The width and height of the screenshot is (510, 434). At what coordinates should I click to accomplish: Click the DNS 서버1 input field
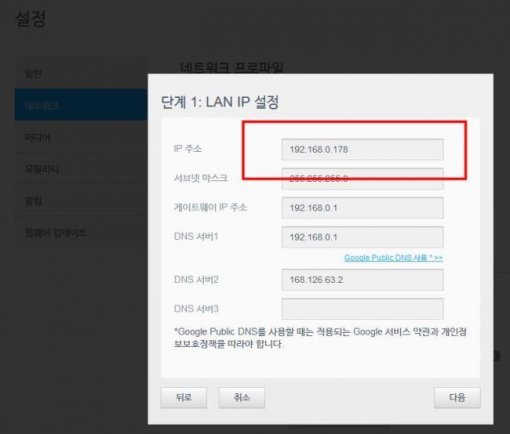(362, 237)
